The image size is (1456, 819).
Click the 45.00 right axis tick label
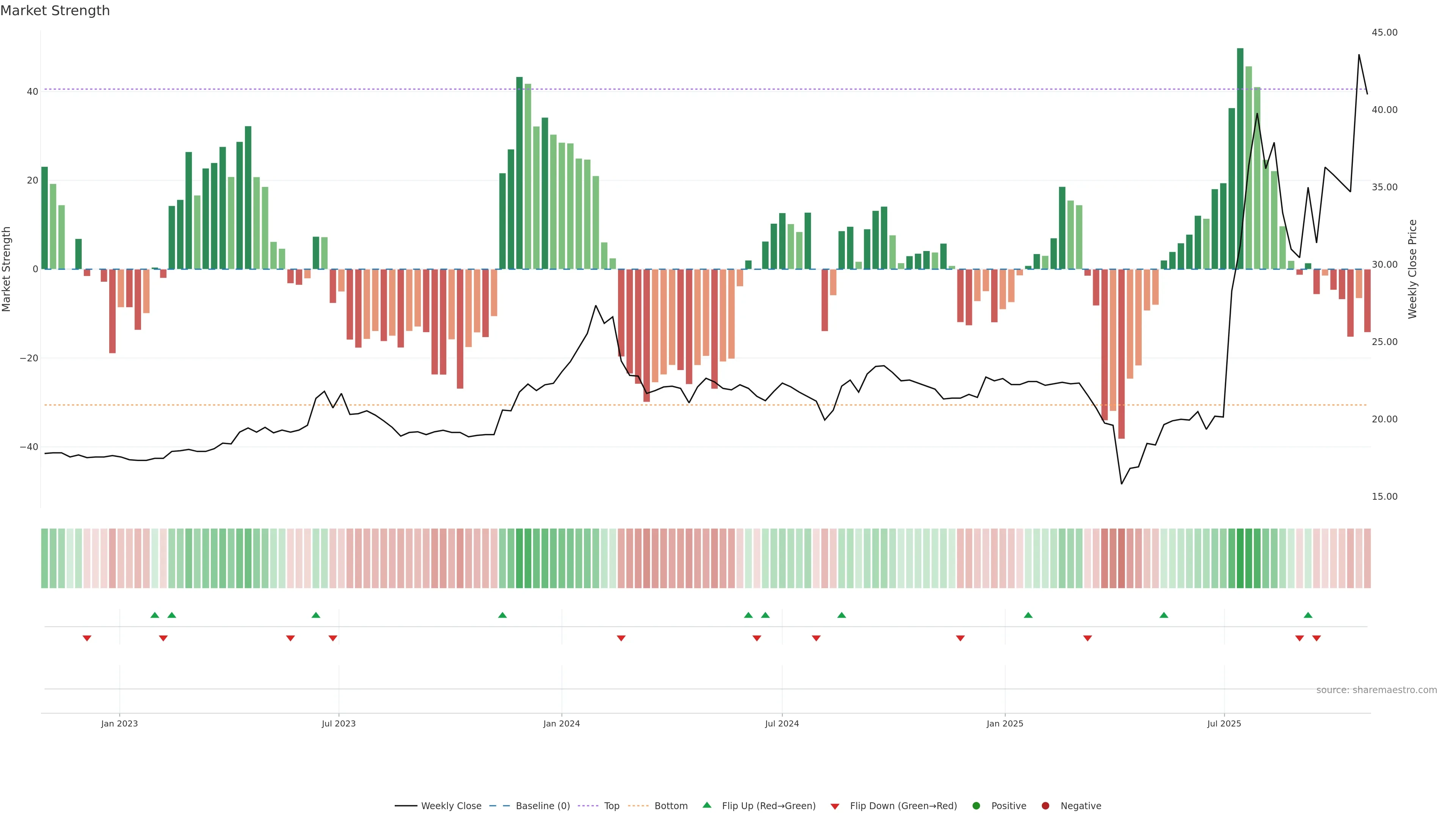click(x=1384, y=32)
